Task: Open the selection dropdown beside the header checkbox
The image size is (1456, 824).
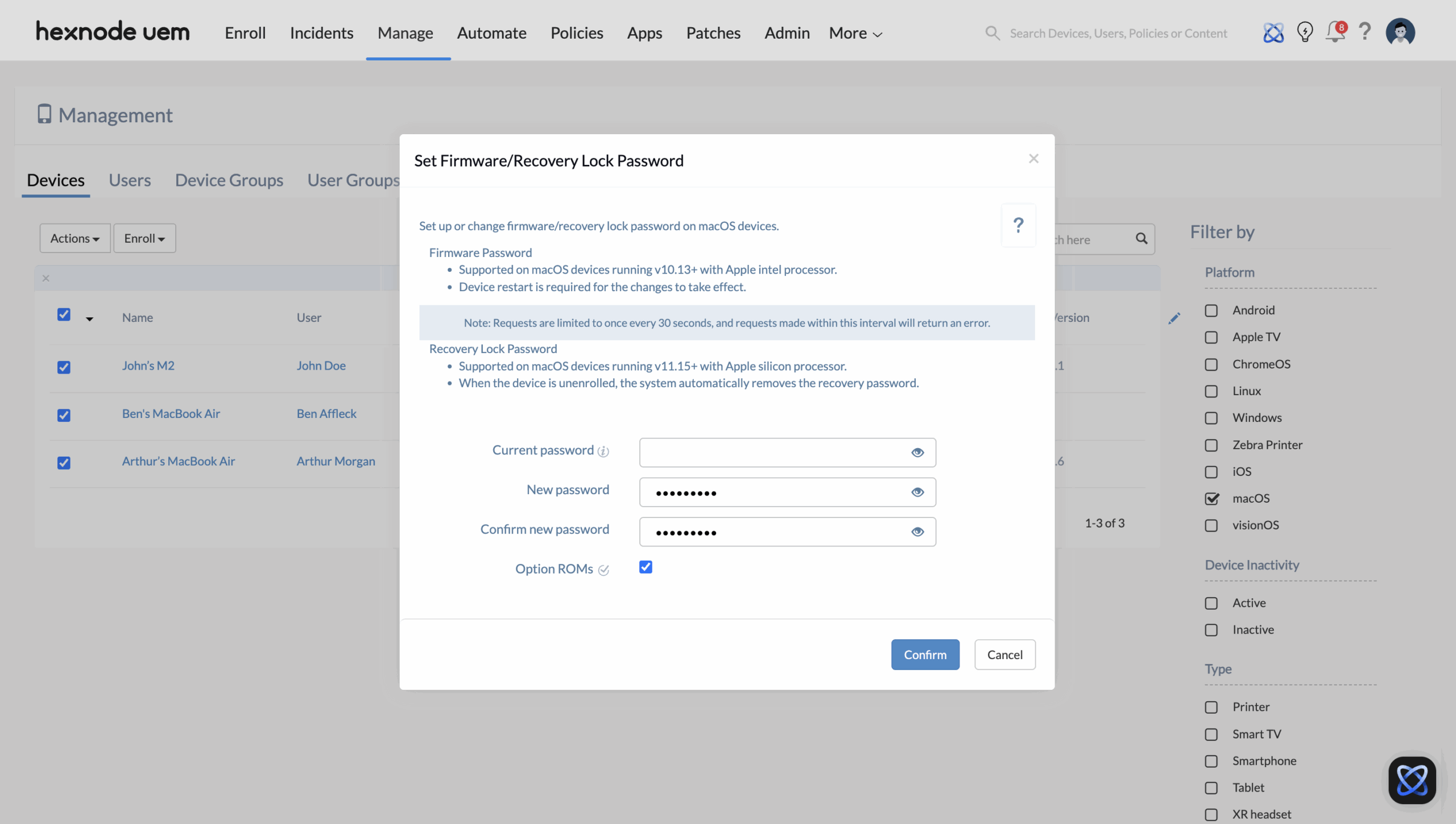Action: point(90,318)
